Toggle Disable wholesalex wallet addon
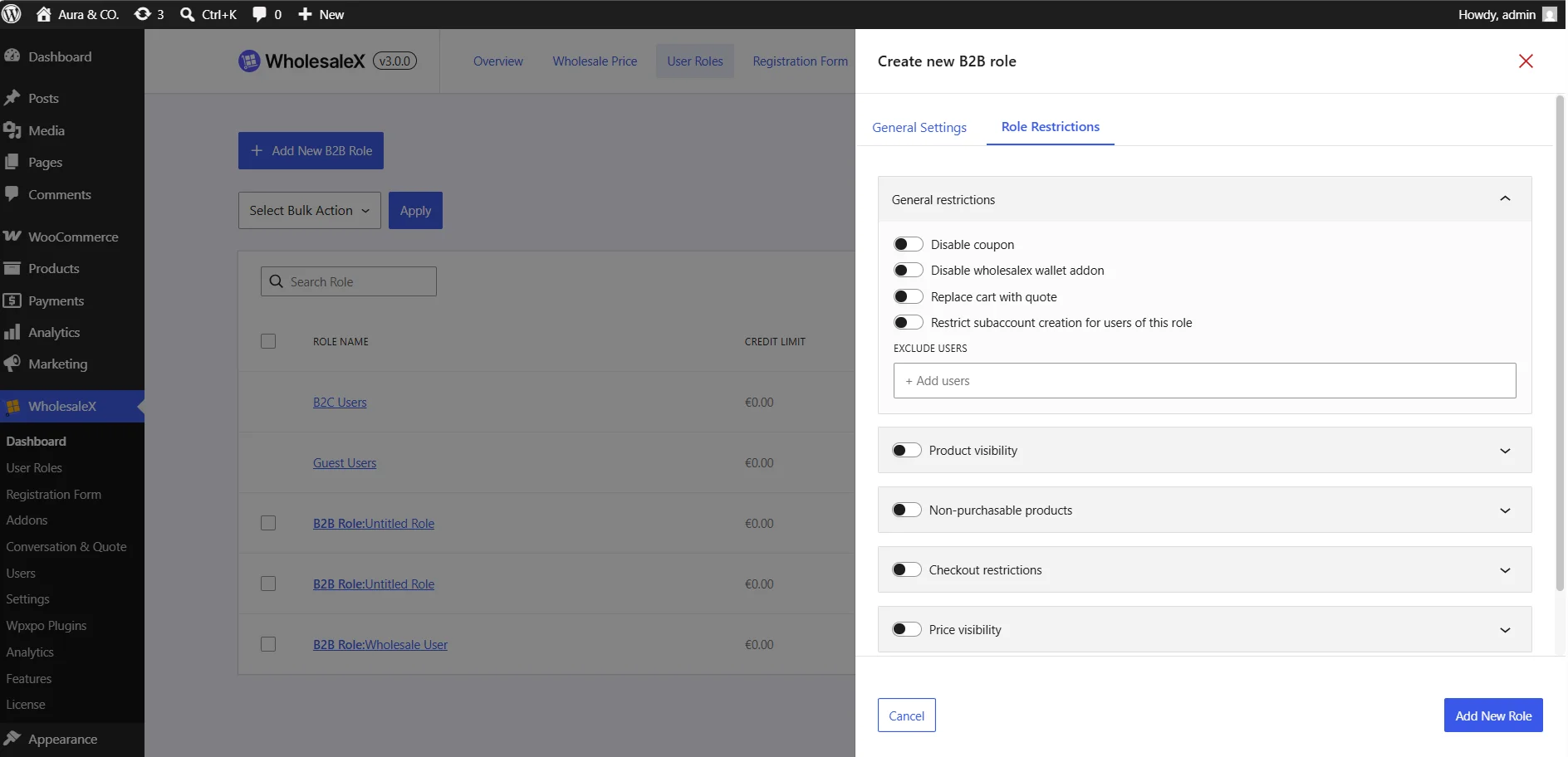1568x757 pixels. (x=908, y=270)
